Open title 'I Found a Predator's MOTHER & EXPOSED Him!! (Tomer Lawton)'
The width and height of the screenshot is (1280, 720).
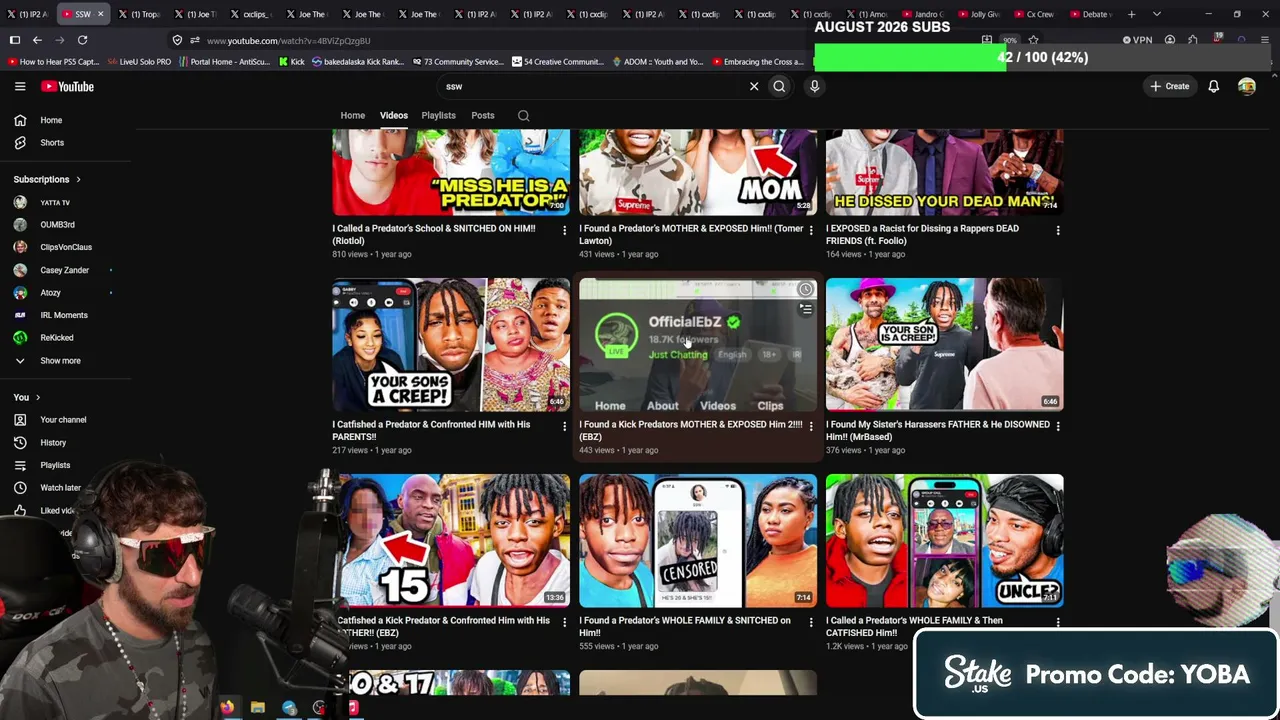pos(691,235)
